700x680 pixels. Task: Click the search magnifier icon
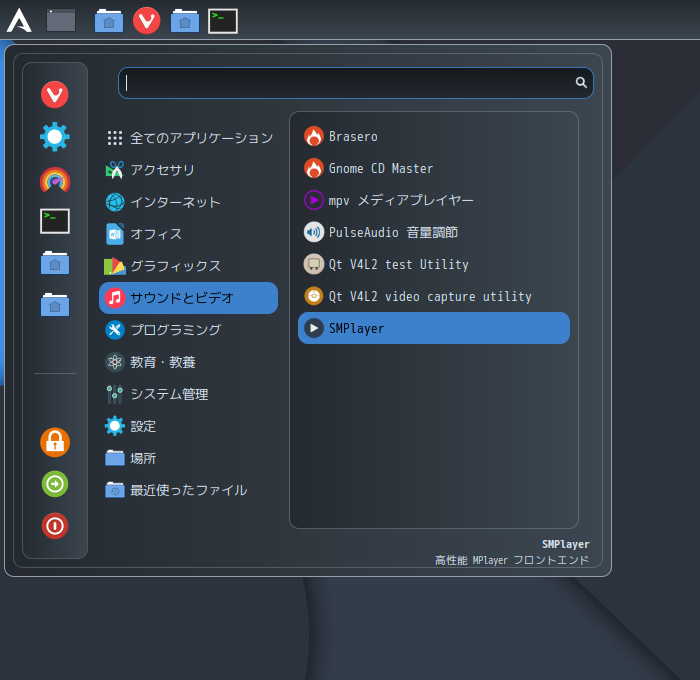581,82
